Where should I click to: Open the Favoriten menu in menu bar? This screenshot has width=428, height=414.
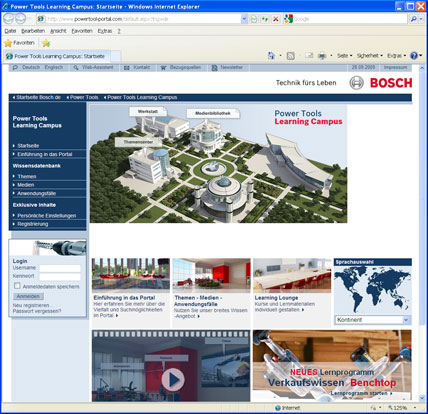tap(82, 31)
